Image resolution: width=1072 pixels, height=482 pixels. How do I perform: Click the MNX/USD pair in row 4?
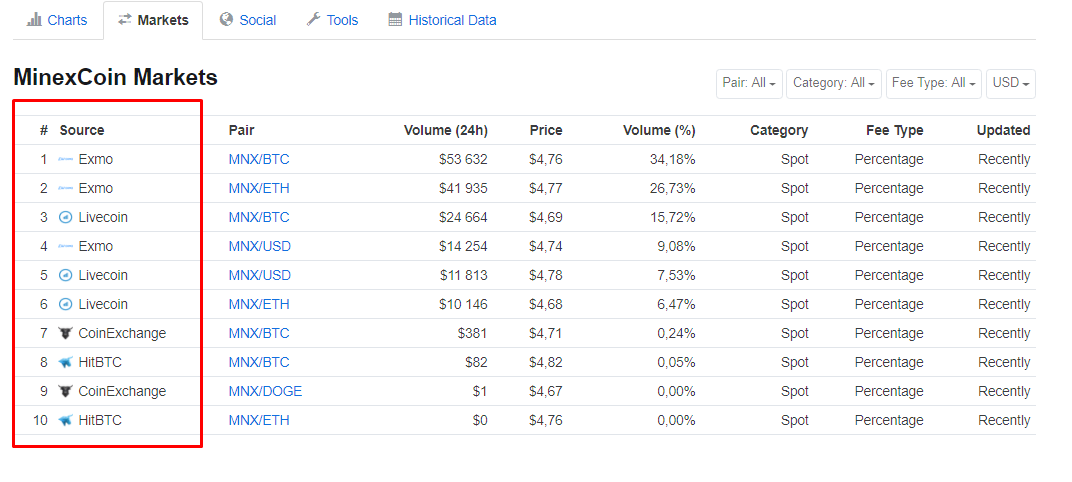pyautogui.click(x=259, y=246)
